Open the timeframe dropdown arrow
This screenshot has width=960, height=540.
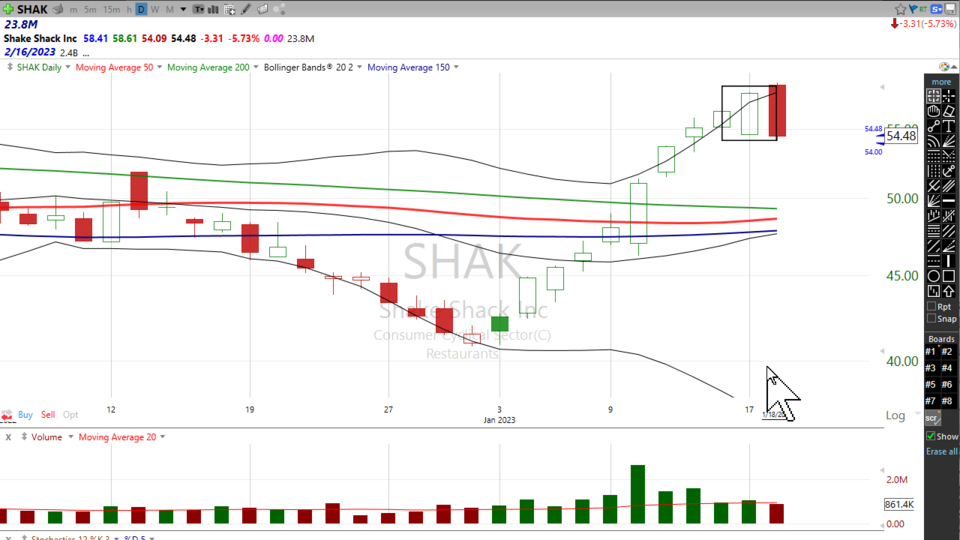[183, 9]
